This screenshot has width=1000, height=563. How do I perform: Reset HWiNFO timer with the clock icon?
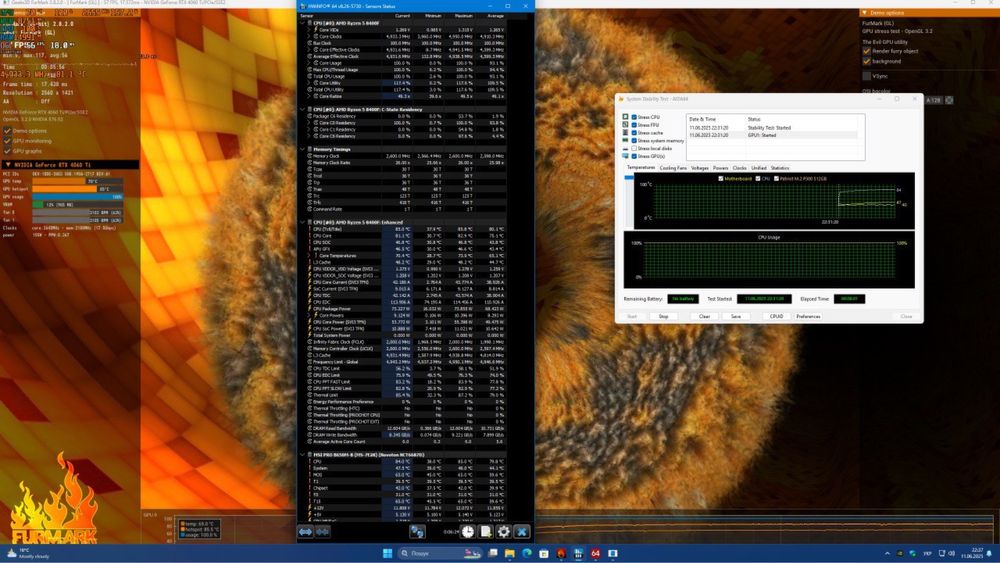pos(467,531)
